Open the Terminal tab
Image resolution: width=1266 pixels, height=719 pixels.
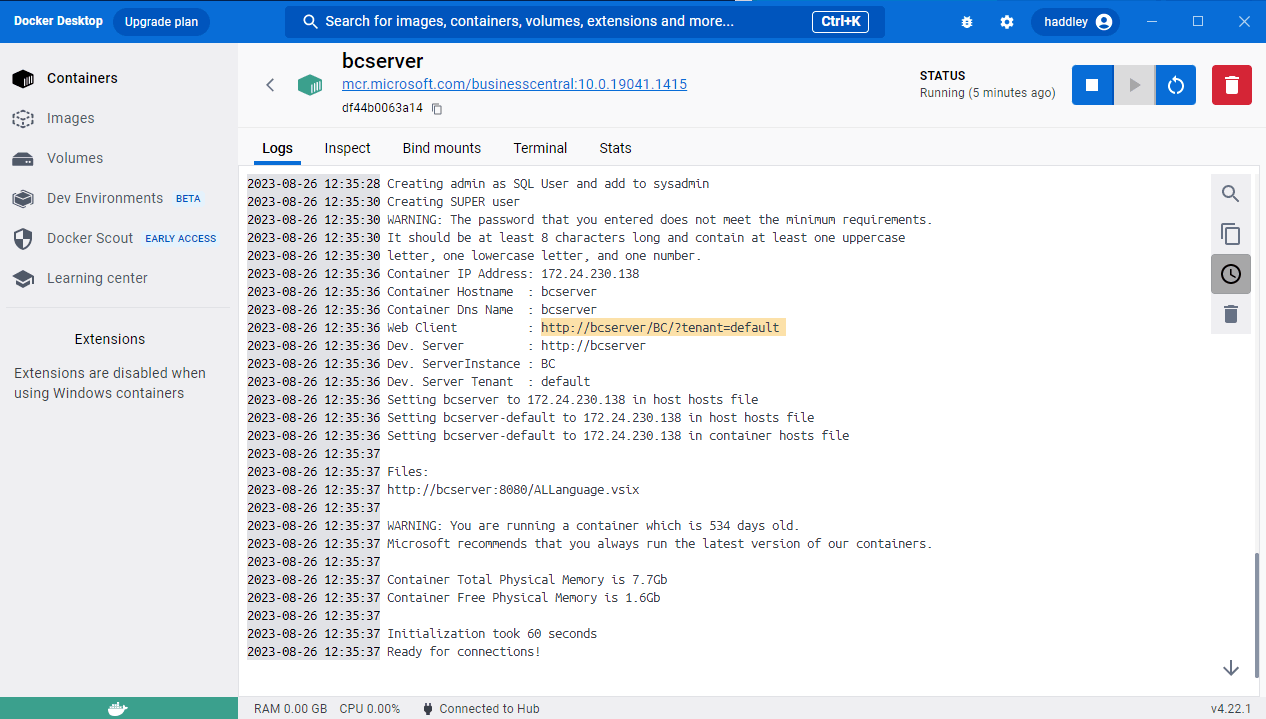click(540, 148)
